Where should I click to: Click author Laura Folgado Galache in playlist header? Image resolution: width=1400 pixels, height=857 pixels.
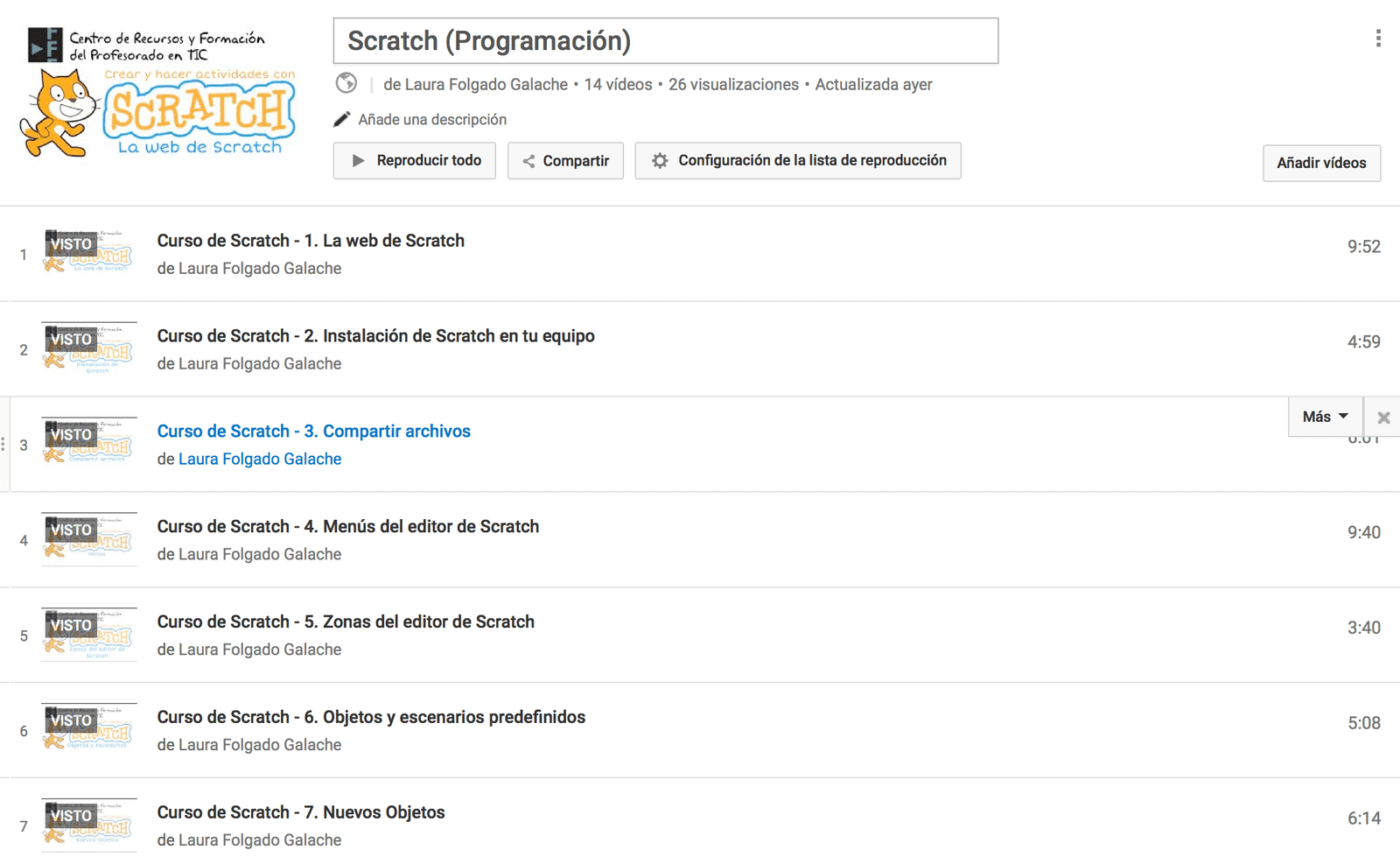pyautogui.click(x=486, y=85)
